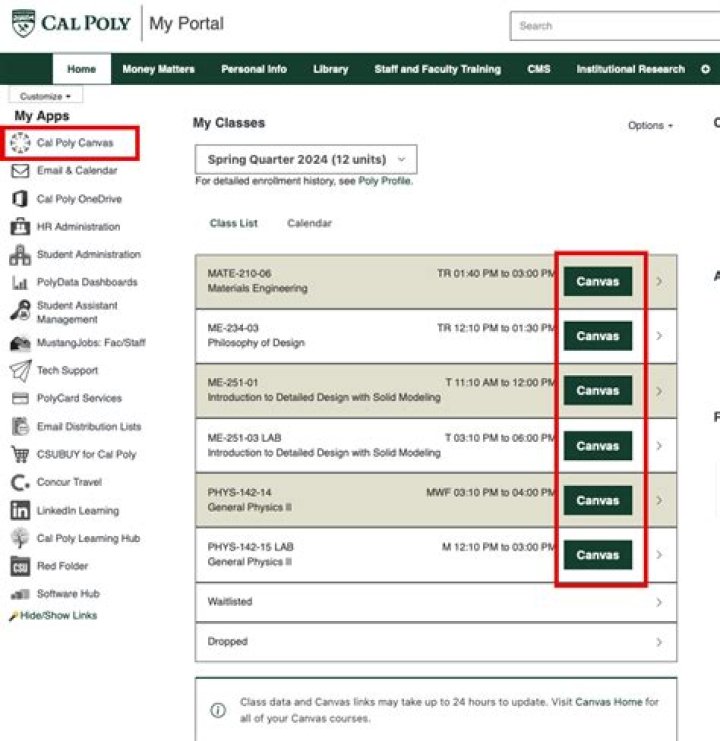720x741 pixels.
Task: Open the Cal Poly Learning Hub tree icon
Action: (20, 538)
